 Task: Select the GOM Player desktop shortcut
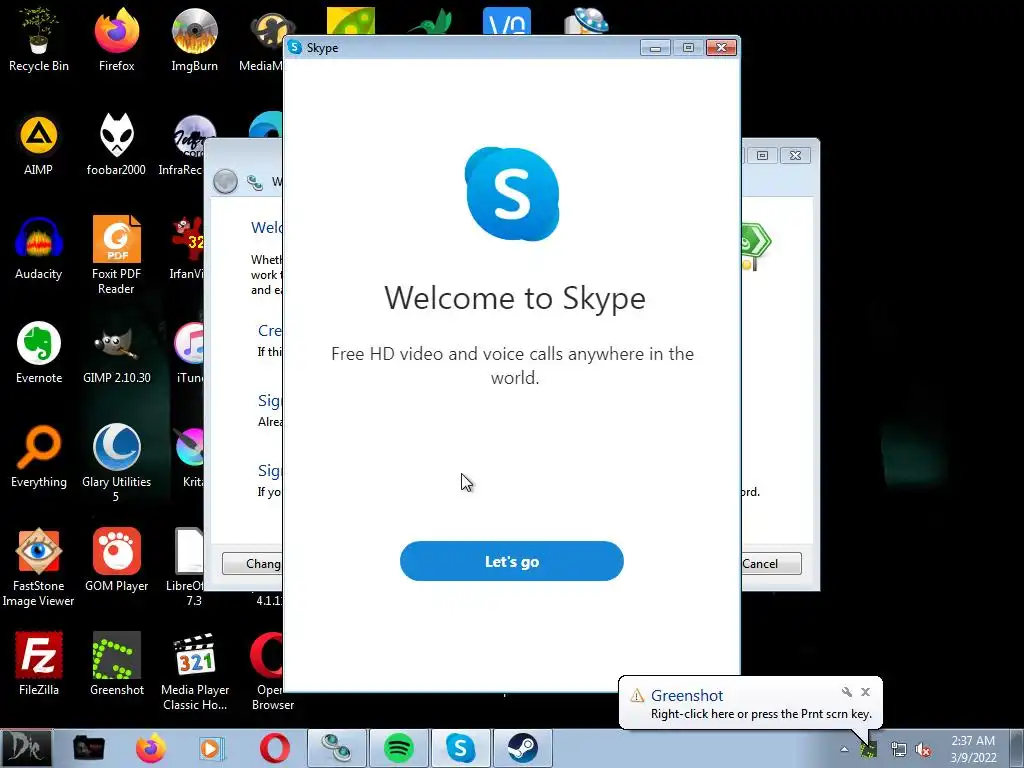(116, 560)
